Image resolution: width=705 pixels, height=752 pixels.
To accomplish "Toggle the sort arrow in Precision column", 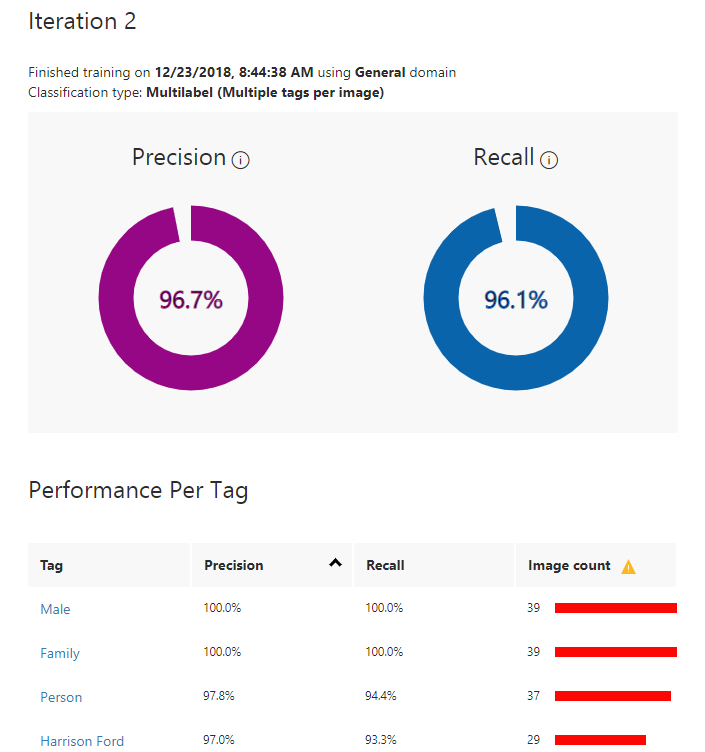I will pyautogui.click(x=335, y=564).
